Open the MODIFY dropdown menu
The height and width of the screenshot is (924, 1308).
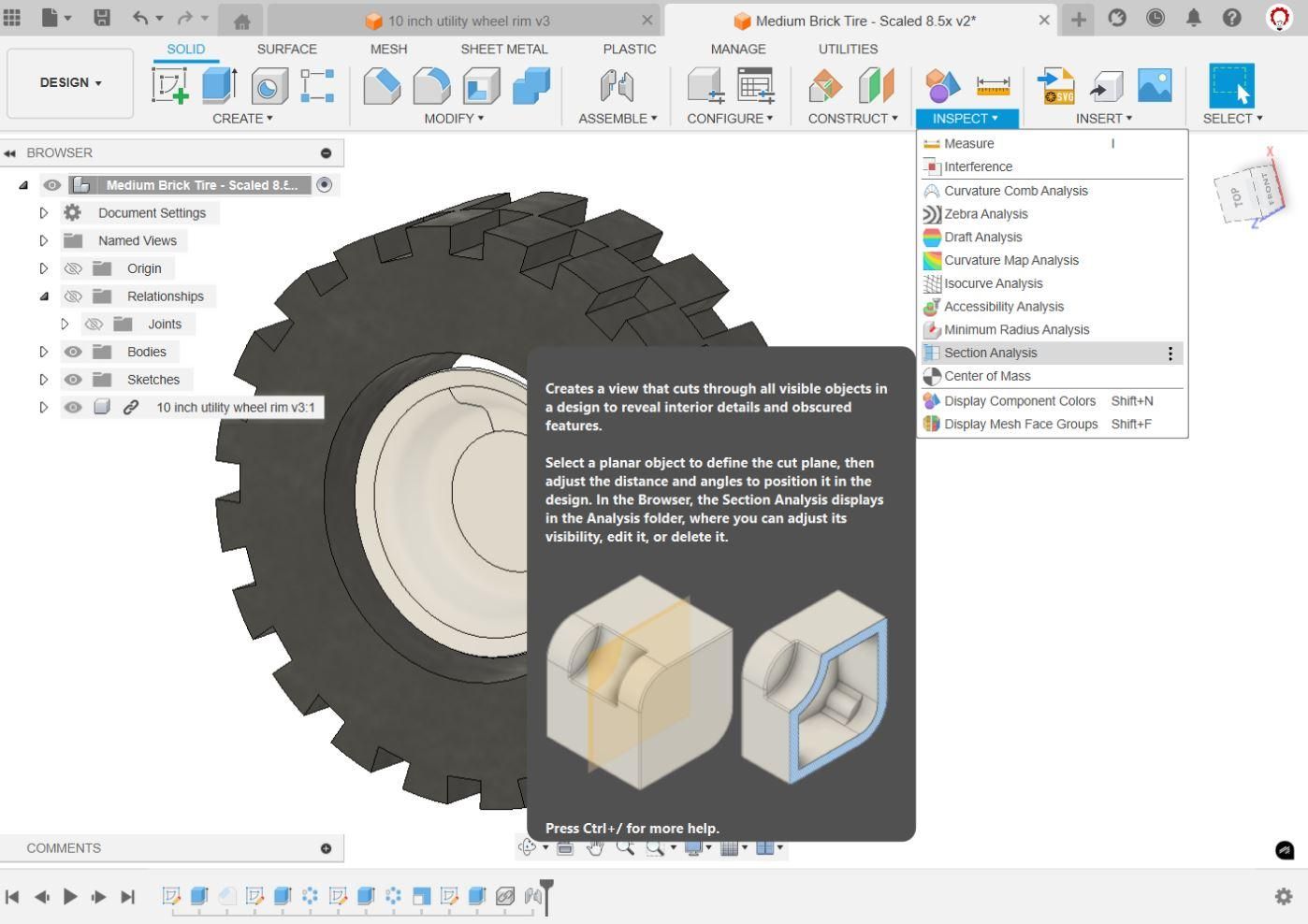[454, 119]
